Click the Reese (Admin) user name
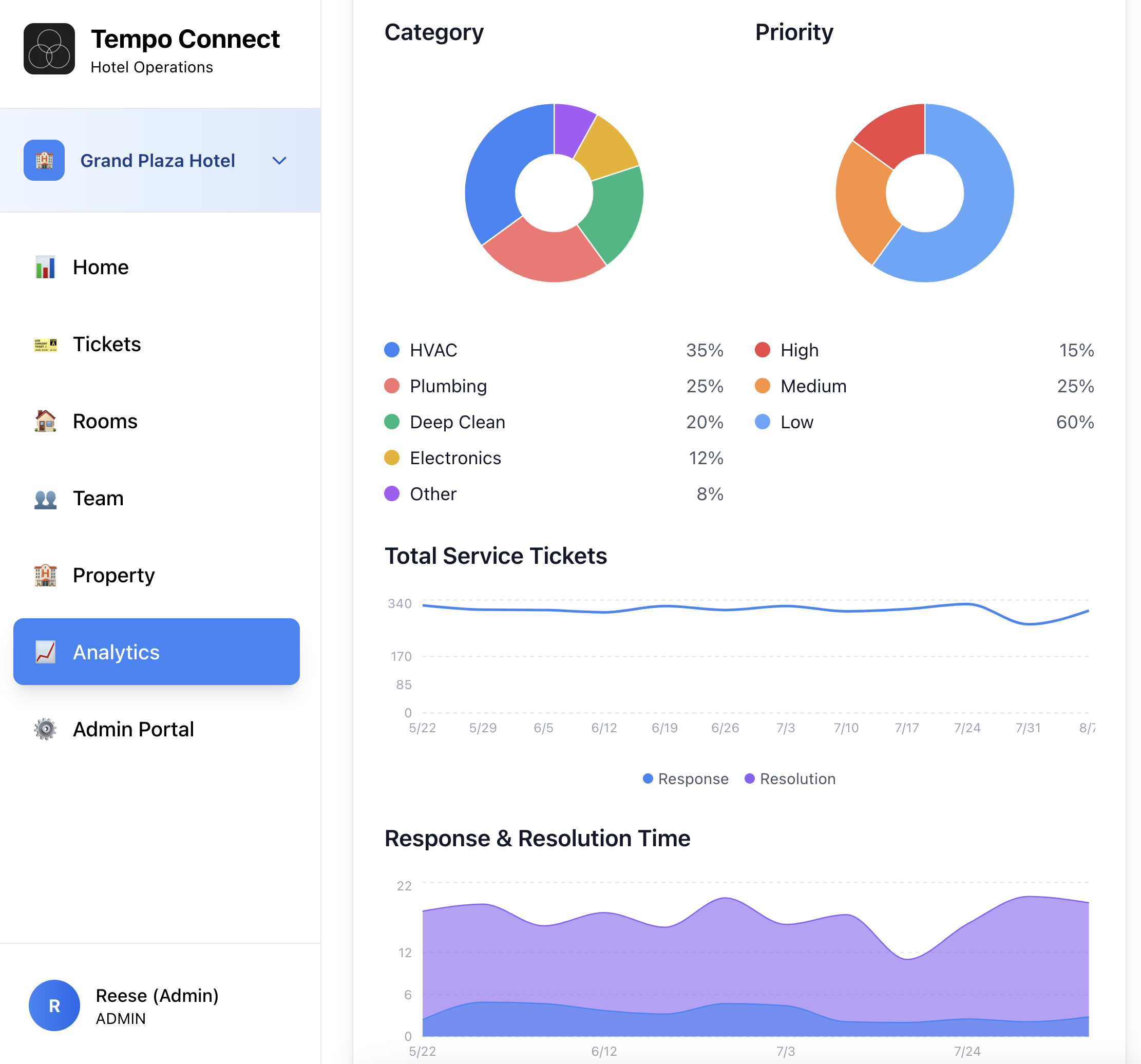 (157, 995)
